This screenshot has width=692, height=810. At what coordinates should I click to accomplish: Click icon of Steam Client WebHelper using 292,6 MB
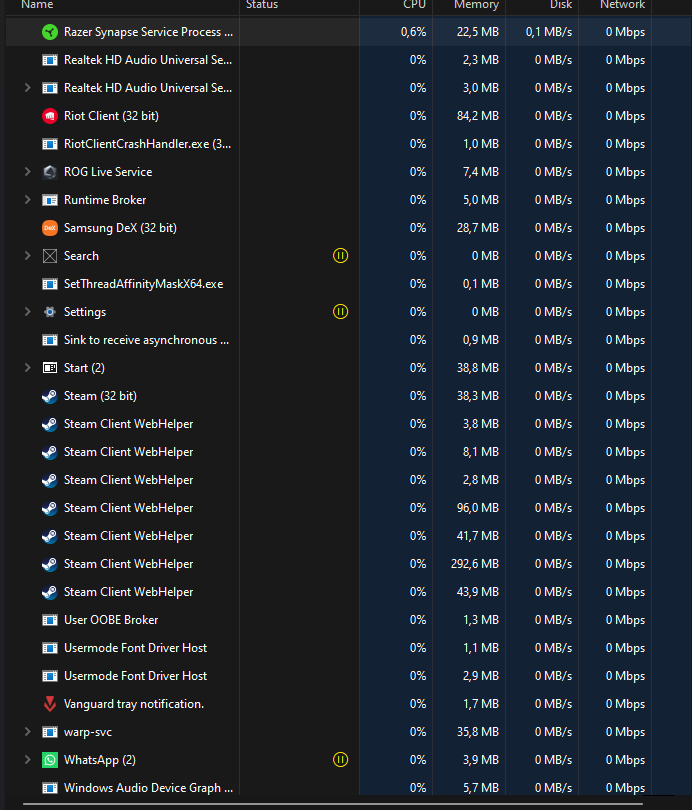pos(50,564)
